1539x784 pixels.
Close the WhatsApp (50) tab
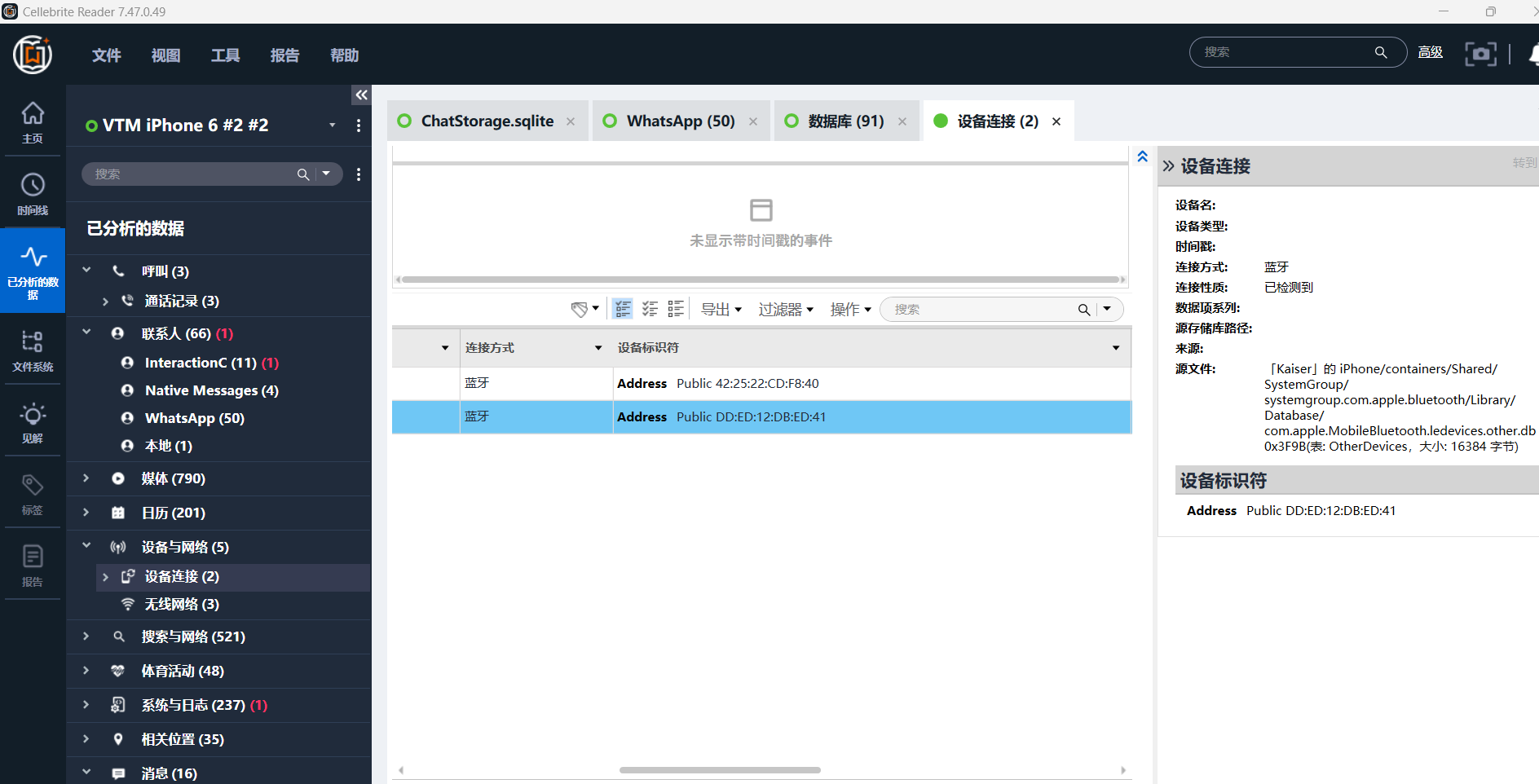coord(753,121)
